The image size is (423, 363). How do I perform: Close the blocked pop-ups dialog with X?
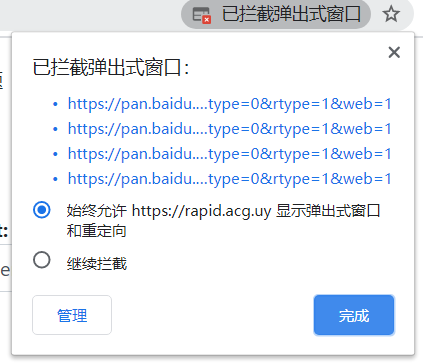coord(394,52)
